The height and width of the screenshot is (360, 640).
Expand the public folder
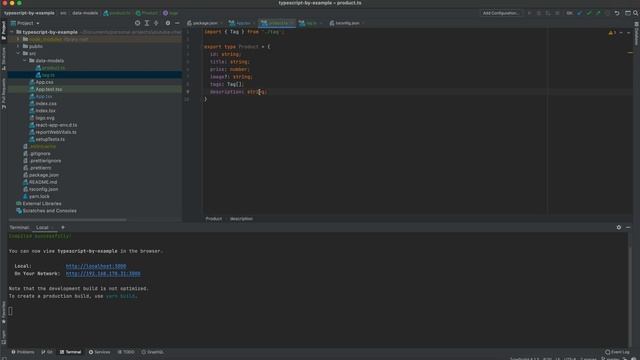tap(18, 46)
